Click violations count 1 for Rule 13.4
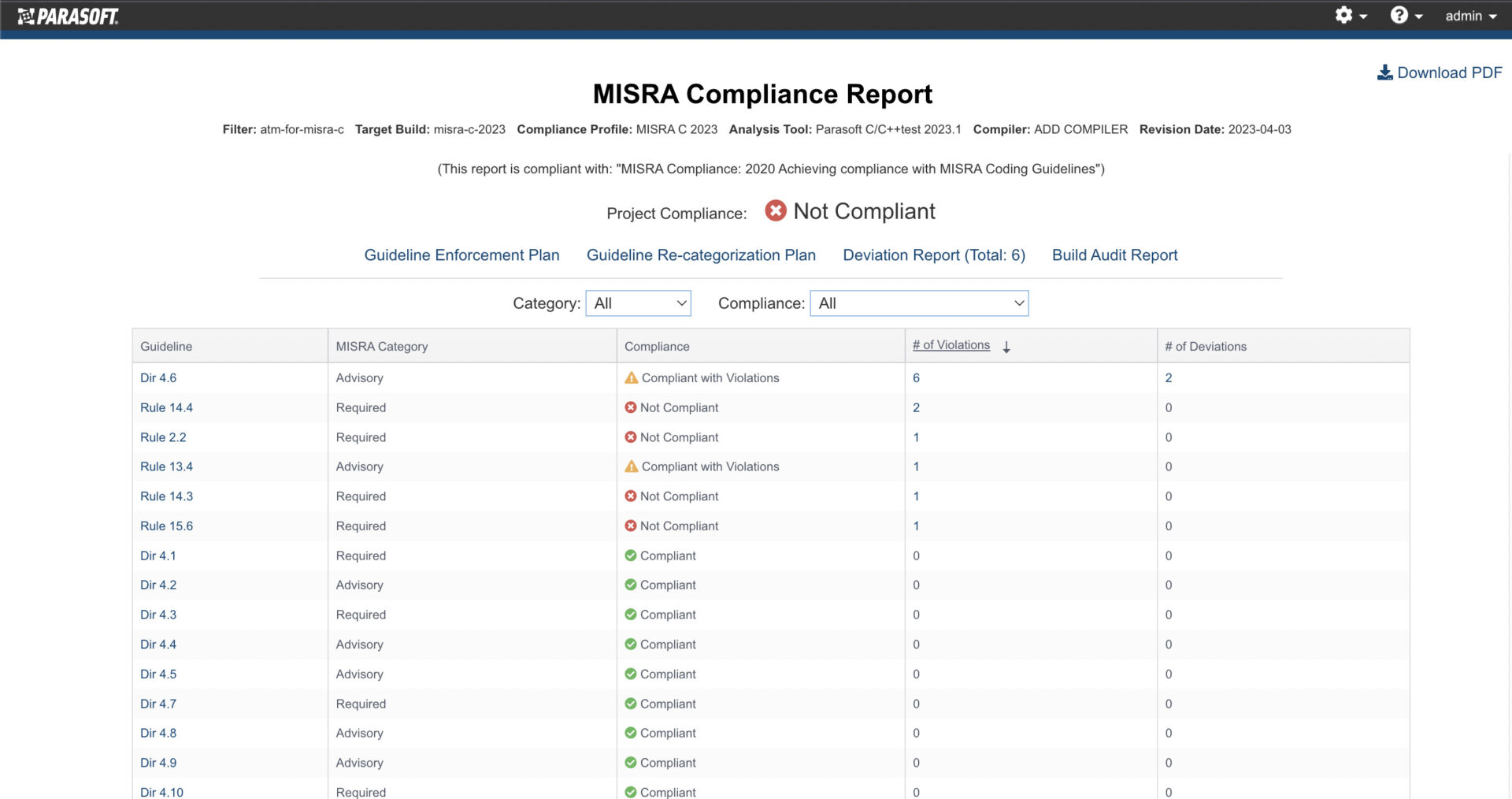 [916, 466]
